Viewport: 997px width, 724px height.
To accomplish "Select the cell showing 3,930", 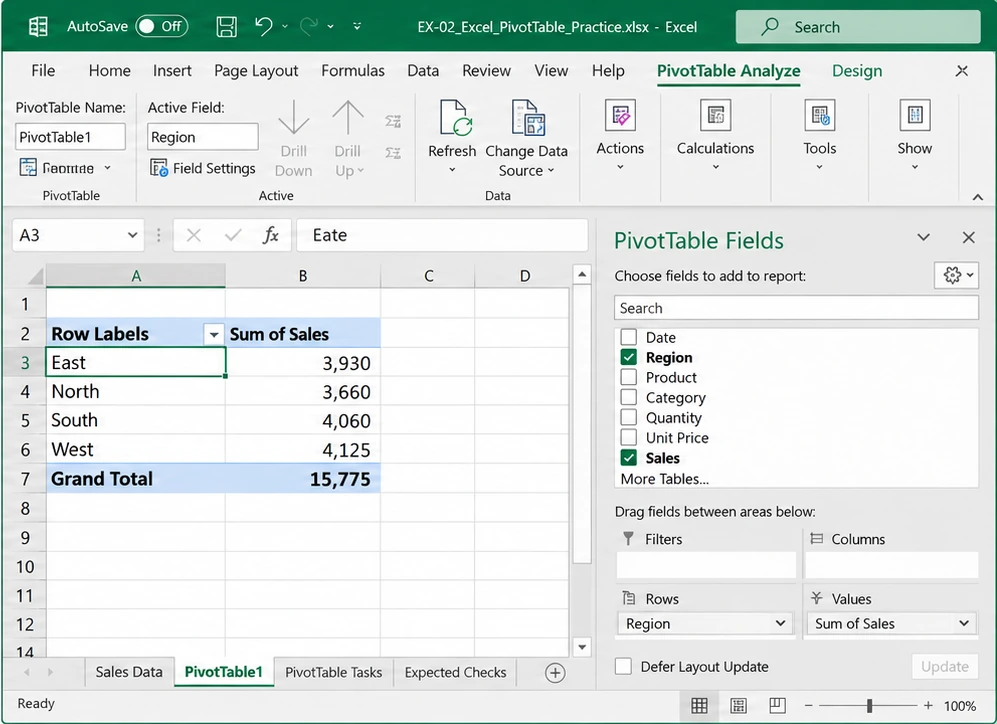I will [303, 362].
